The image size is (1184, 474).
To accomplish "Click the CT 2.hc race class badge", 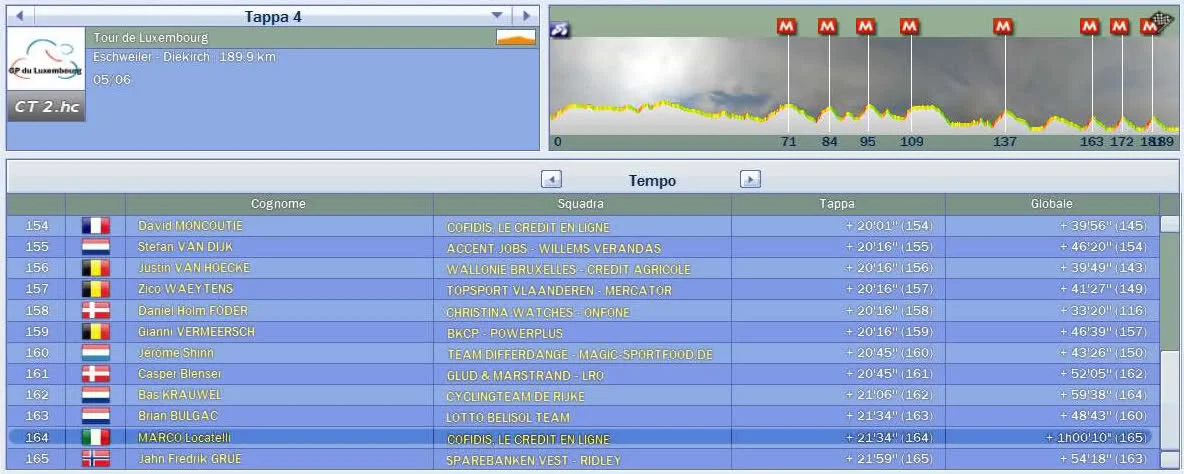I will pos(46,107).
